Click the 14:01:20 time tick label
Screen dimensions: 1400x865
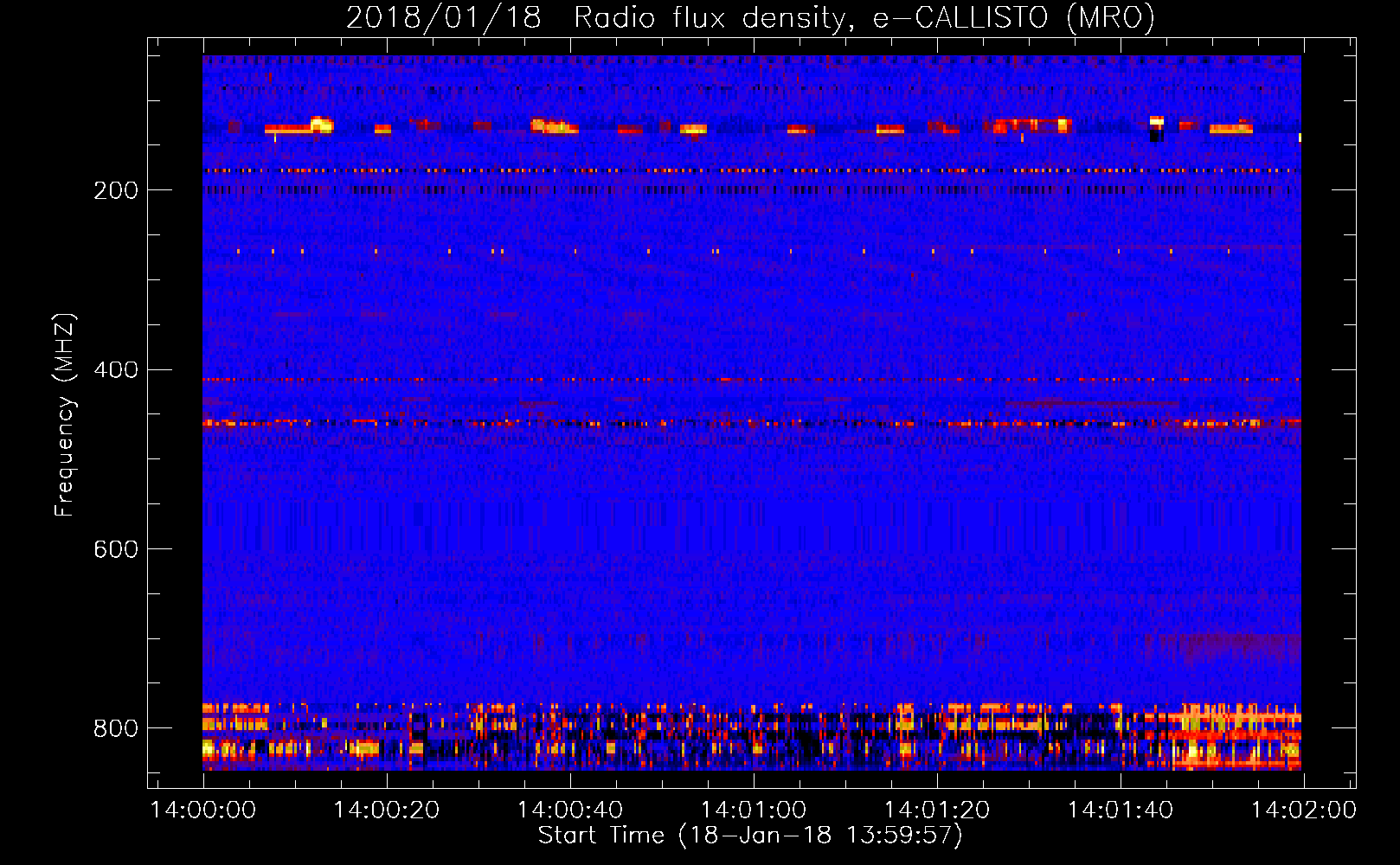[x=937, y=811]
